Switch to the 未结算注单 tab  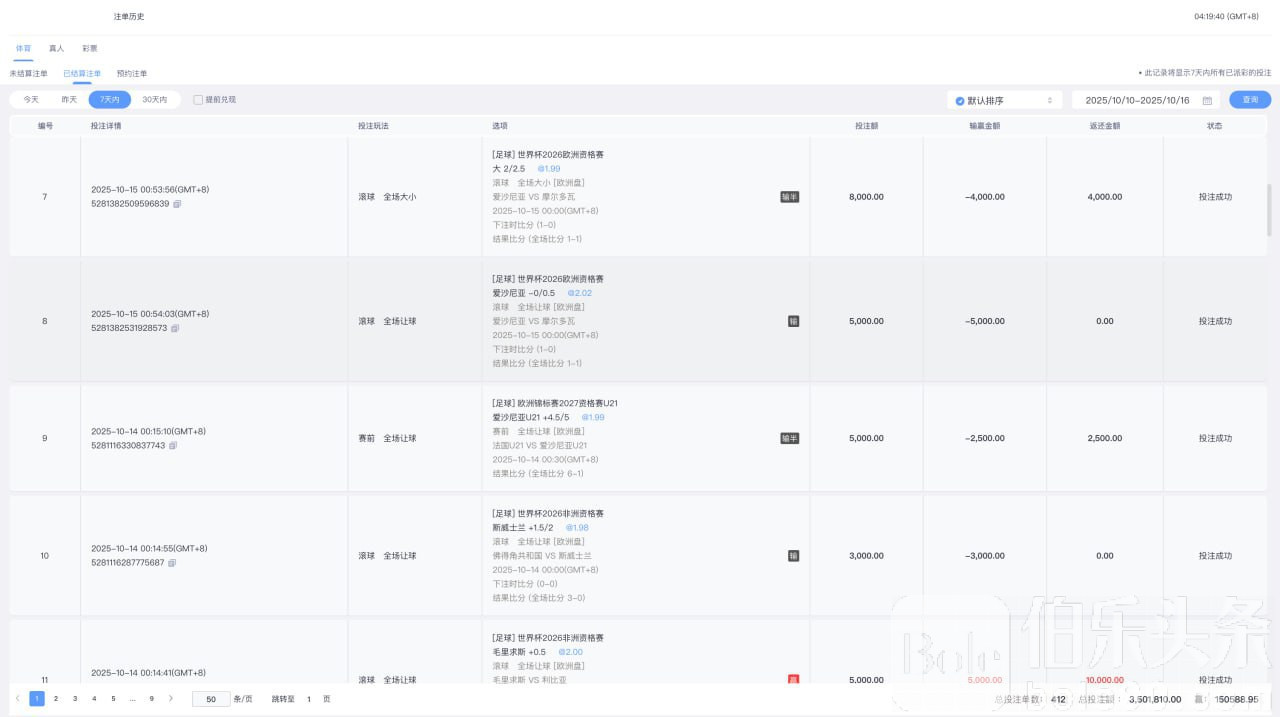(28, 74)
